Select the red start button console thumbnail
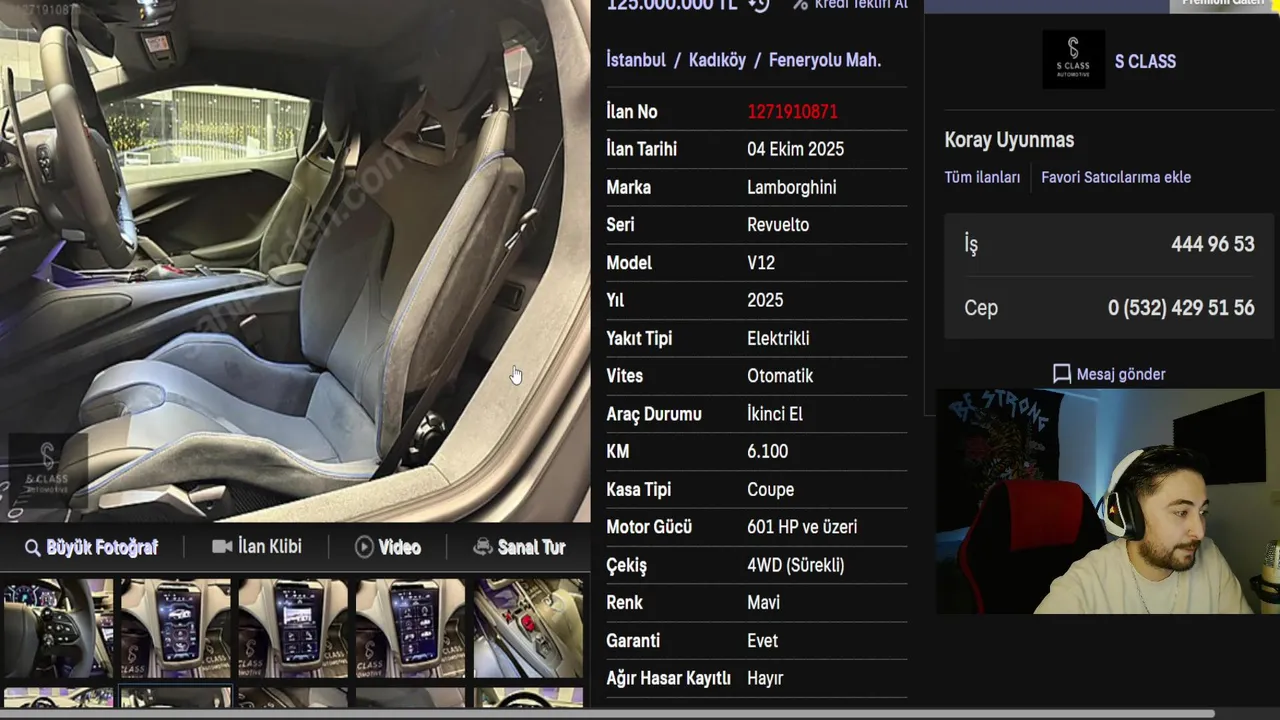This screenshot has height=720, width=1280. click(x=529, y=628)
